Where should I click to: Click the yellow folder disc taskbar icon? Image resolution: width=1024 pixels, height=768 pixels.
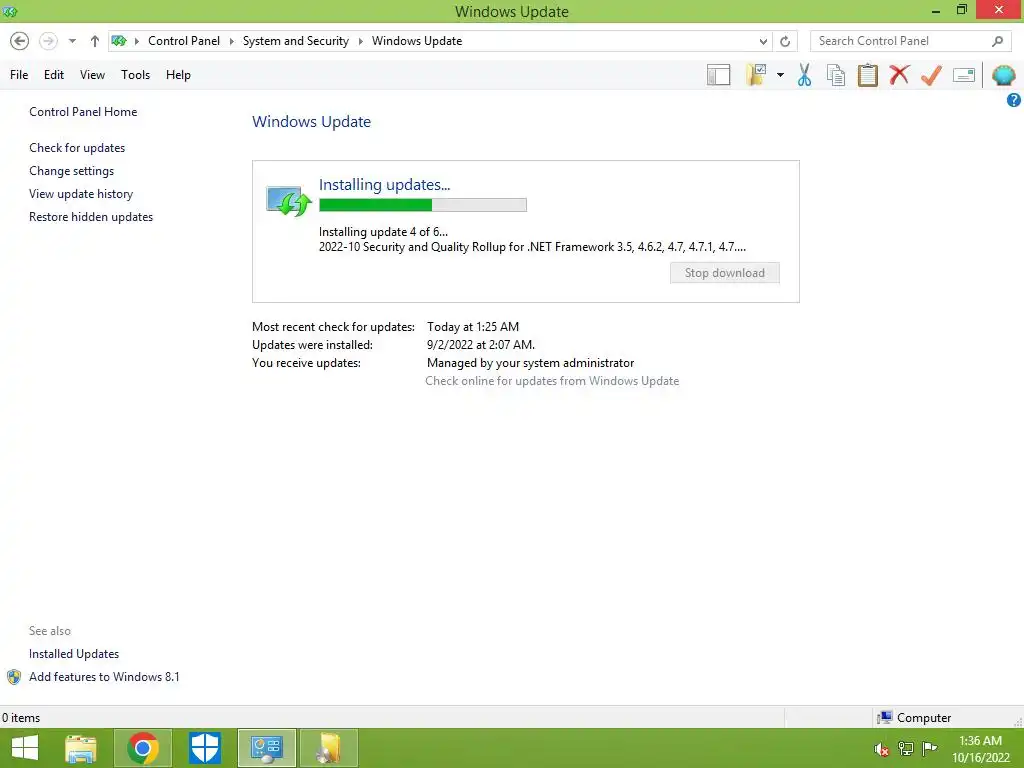(328, 748)
